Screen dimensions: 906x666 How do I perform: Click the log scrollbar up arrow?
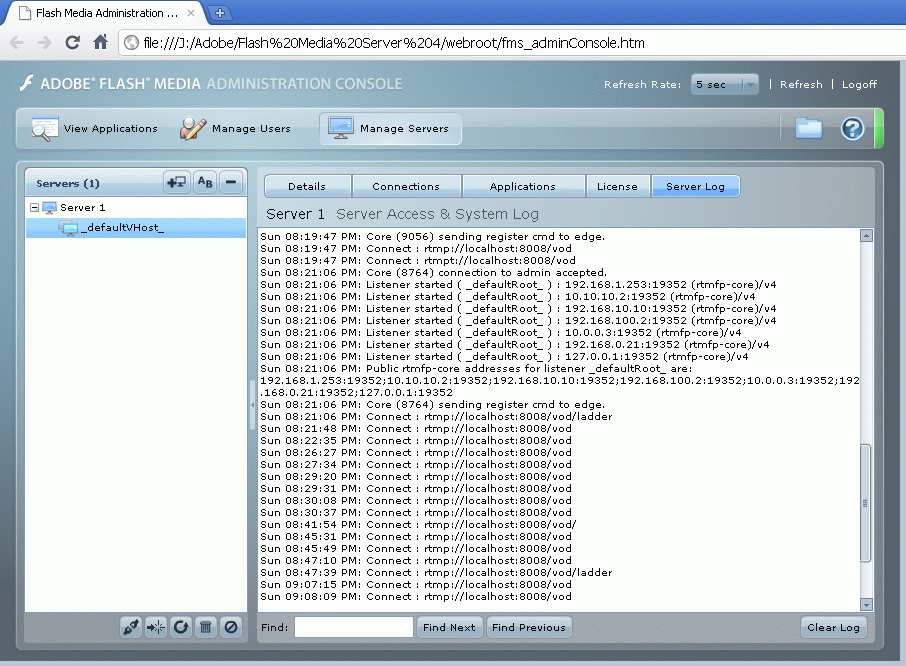pos(866,236)
